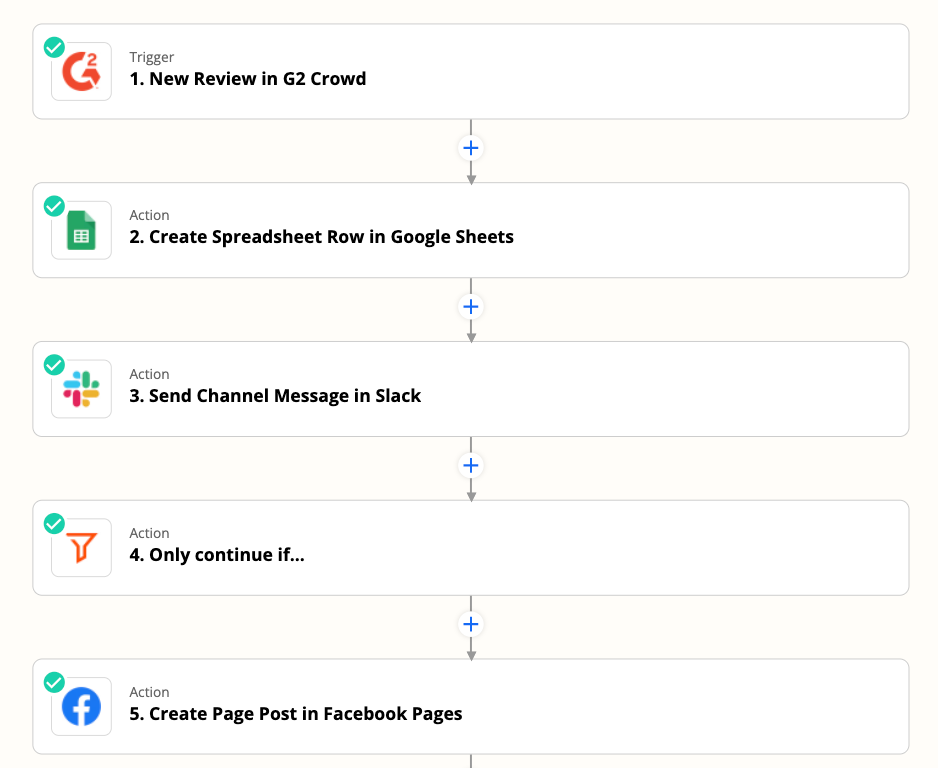Click green checkmark on Slack step

54,364
